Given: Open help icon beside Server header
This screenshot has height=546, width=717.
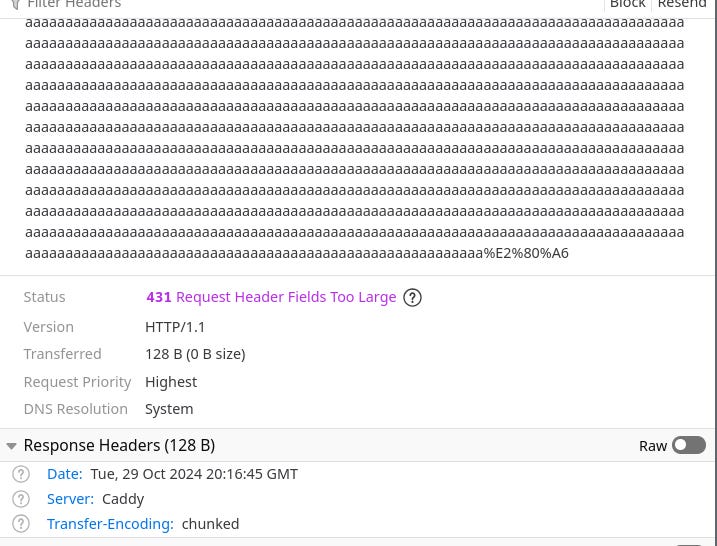Looking at the screenshot, I should (21, 499).
